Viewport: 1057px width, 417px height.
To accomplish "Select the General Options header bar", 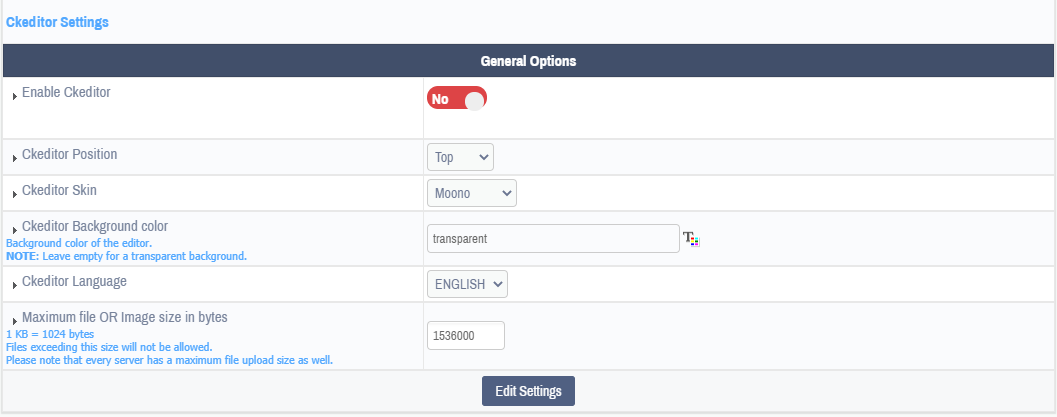I will [528, 61].
